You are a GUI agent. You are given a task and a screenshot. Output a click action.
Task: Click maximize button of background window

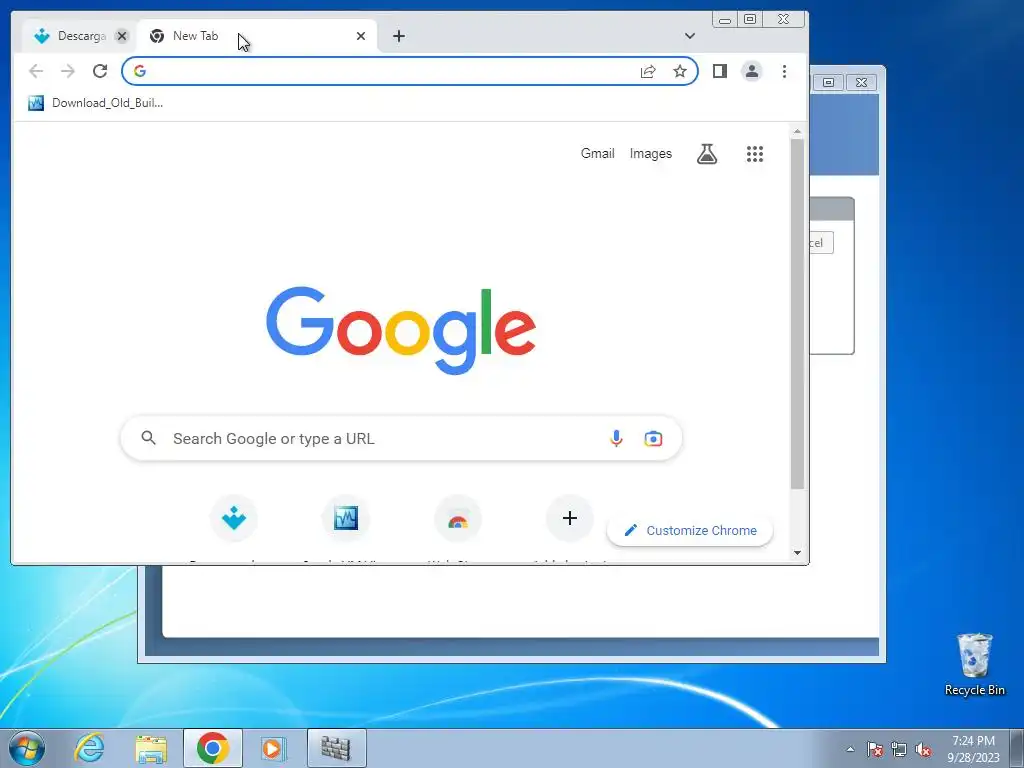[x=828, y=82]
